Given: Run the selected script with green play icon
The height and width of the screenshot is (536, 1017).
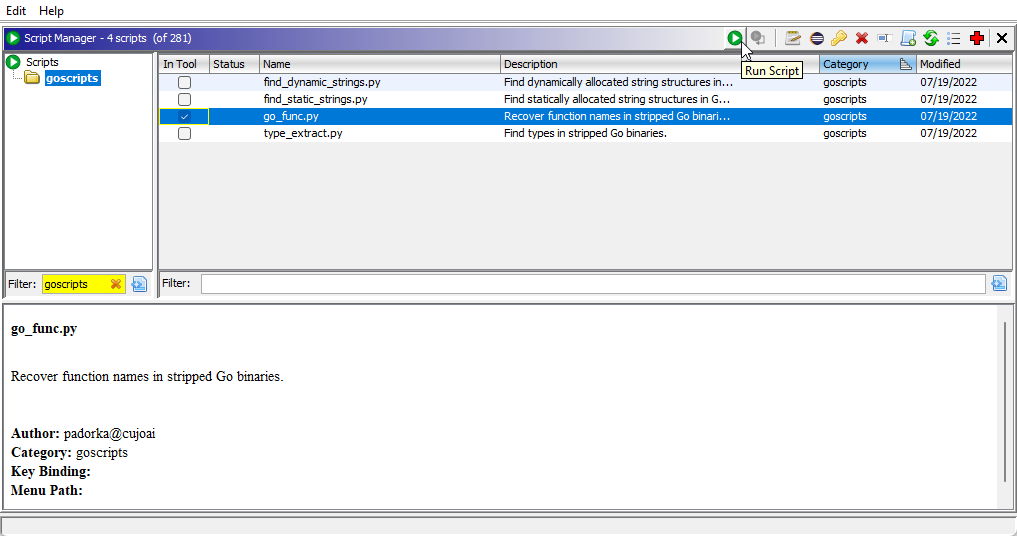Looking at the screenshot, I should point(734,38).
